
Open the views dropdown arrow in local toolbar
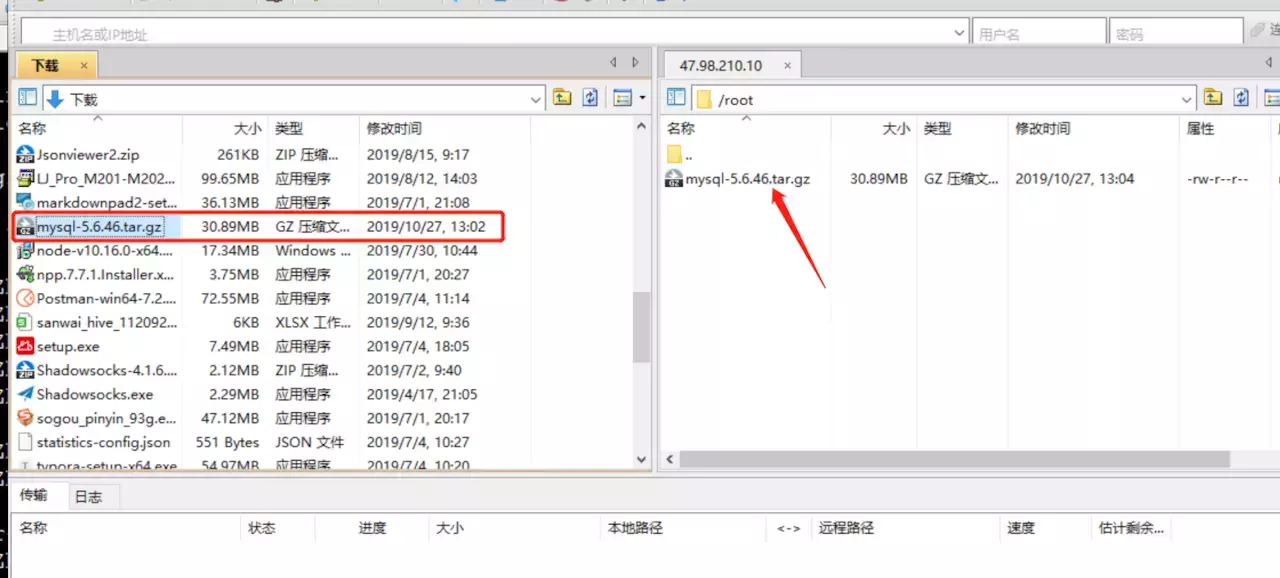[x=642, y=97]
